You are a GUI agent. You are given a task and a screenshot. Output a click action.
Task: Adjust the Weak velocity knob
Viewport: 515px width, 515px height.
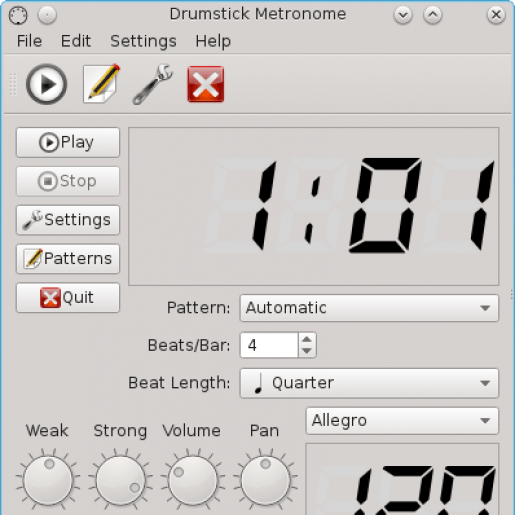48,480
